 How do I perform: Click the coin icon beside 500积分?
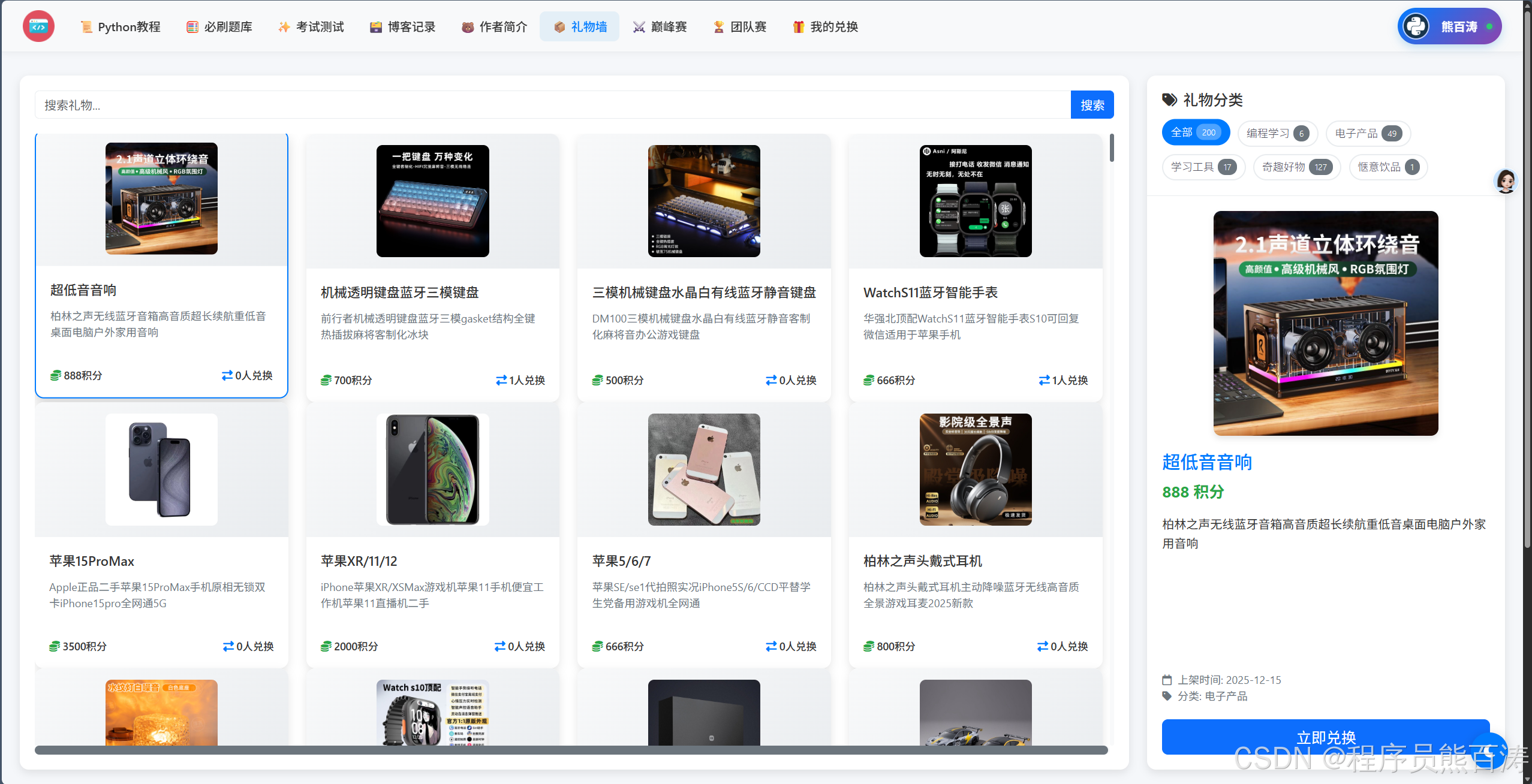[x=598, y=380]
